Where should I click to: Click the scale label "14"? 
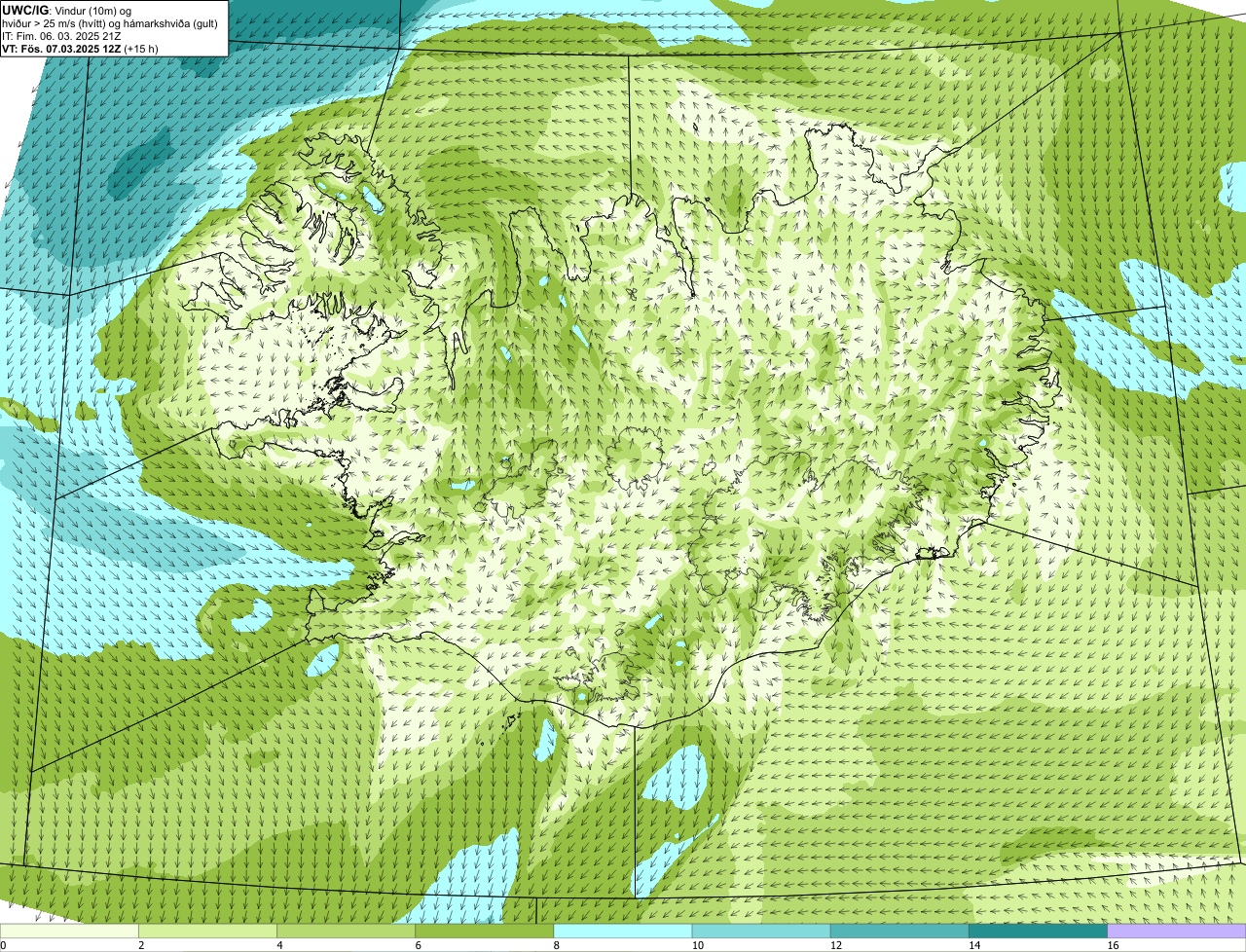(973, 945)
